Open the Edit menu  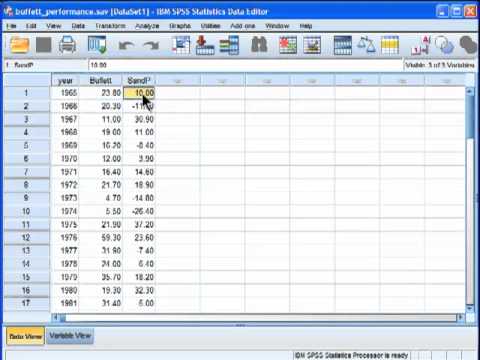click(x=31, y=26)
